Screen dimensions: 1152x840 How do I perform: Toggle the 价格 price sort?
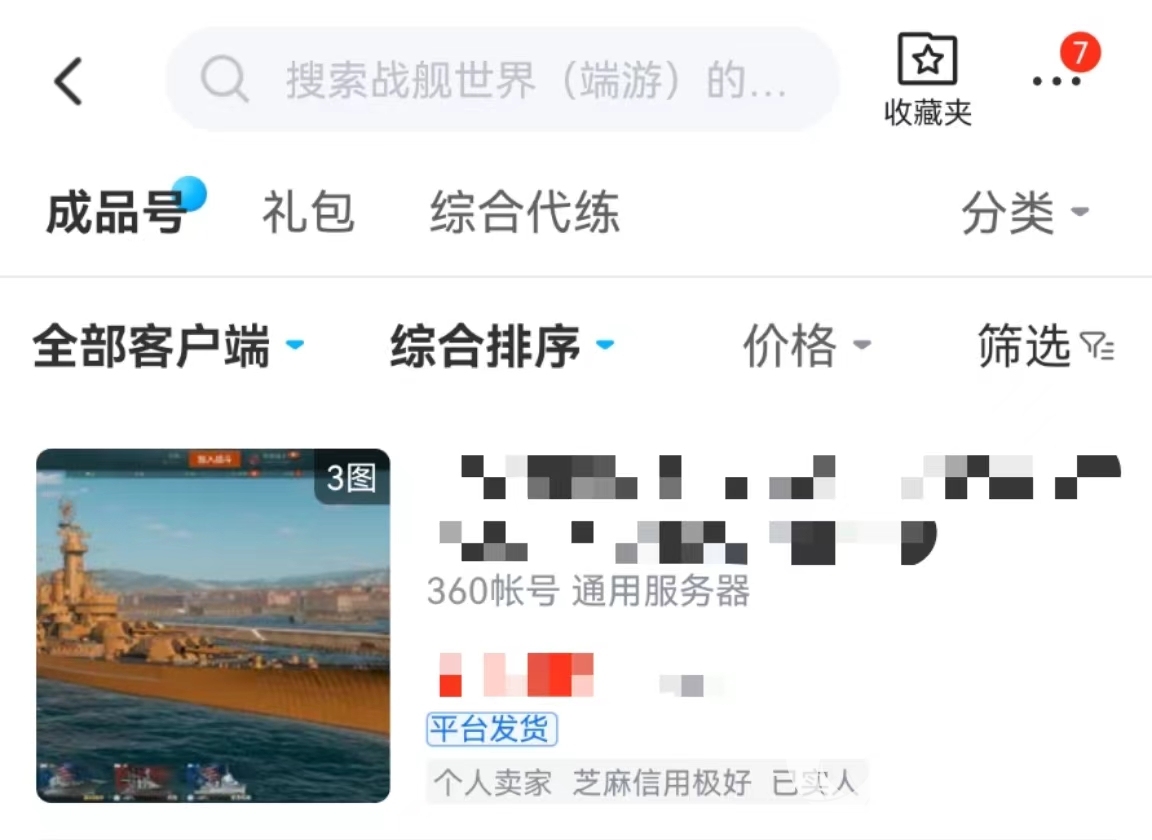point(807,345)
